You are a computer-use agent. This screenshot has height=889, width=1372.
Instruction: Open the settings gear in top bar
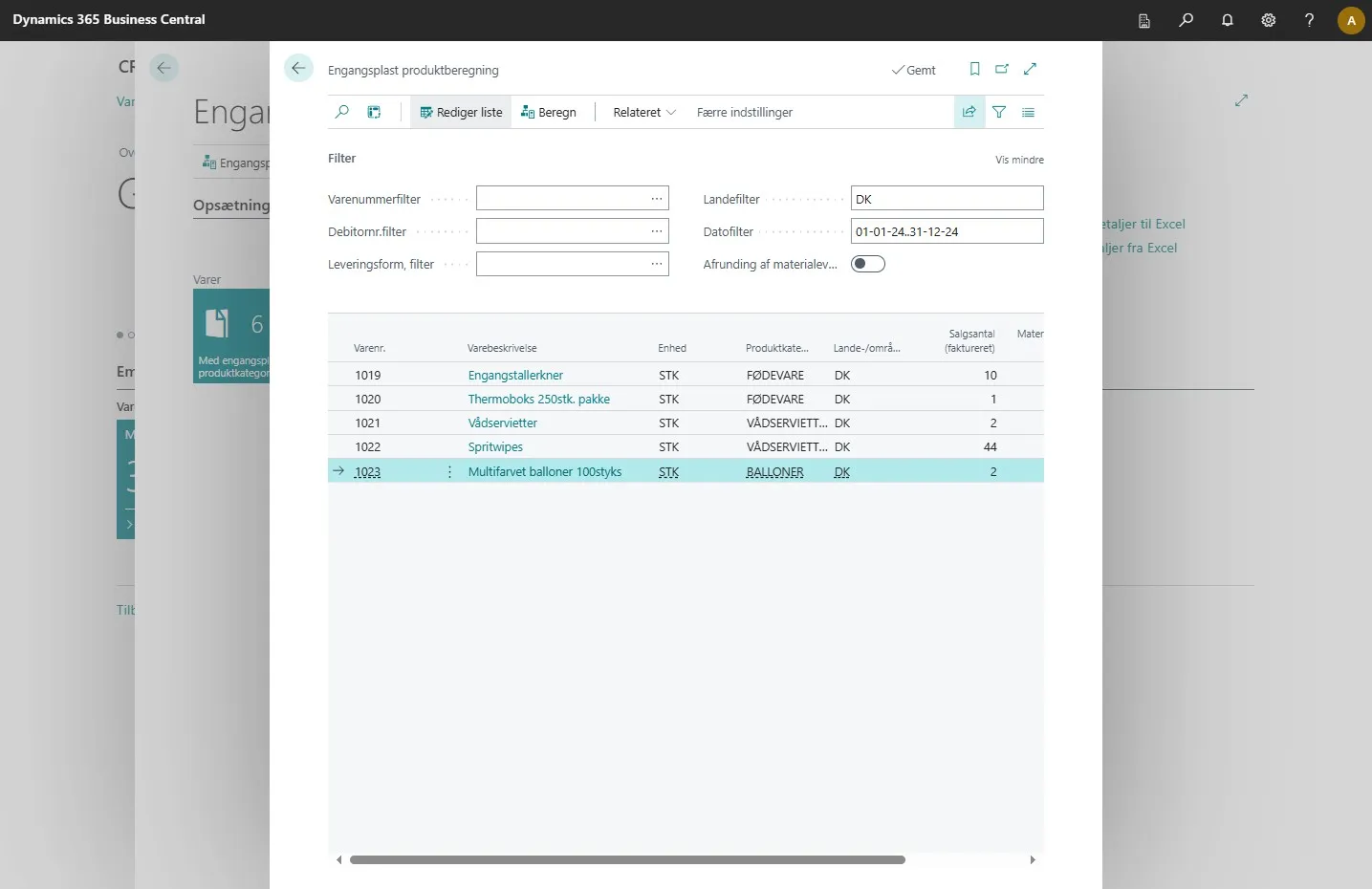point(1268,20)
